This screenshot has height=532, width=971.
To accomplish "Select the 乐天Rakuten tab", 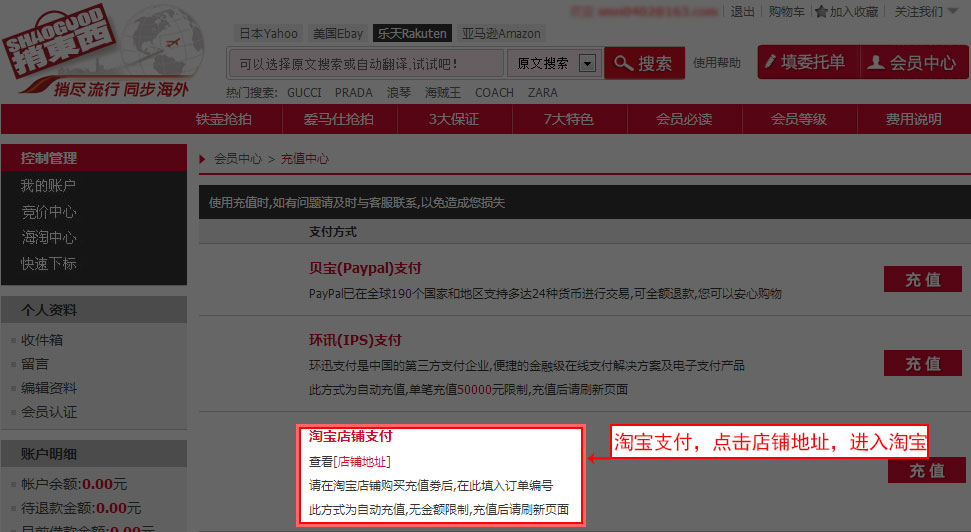I will 412,33.
